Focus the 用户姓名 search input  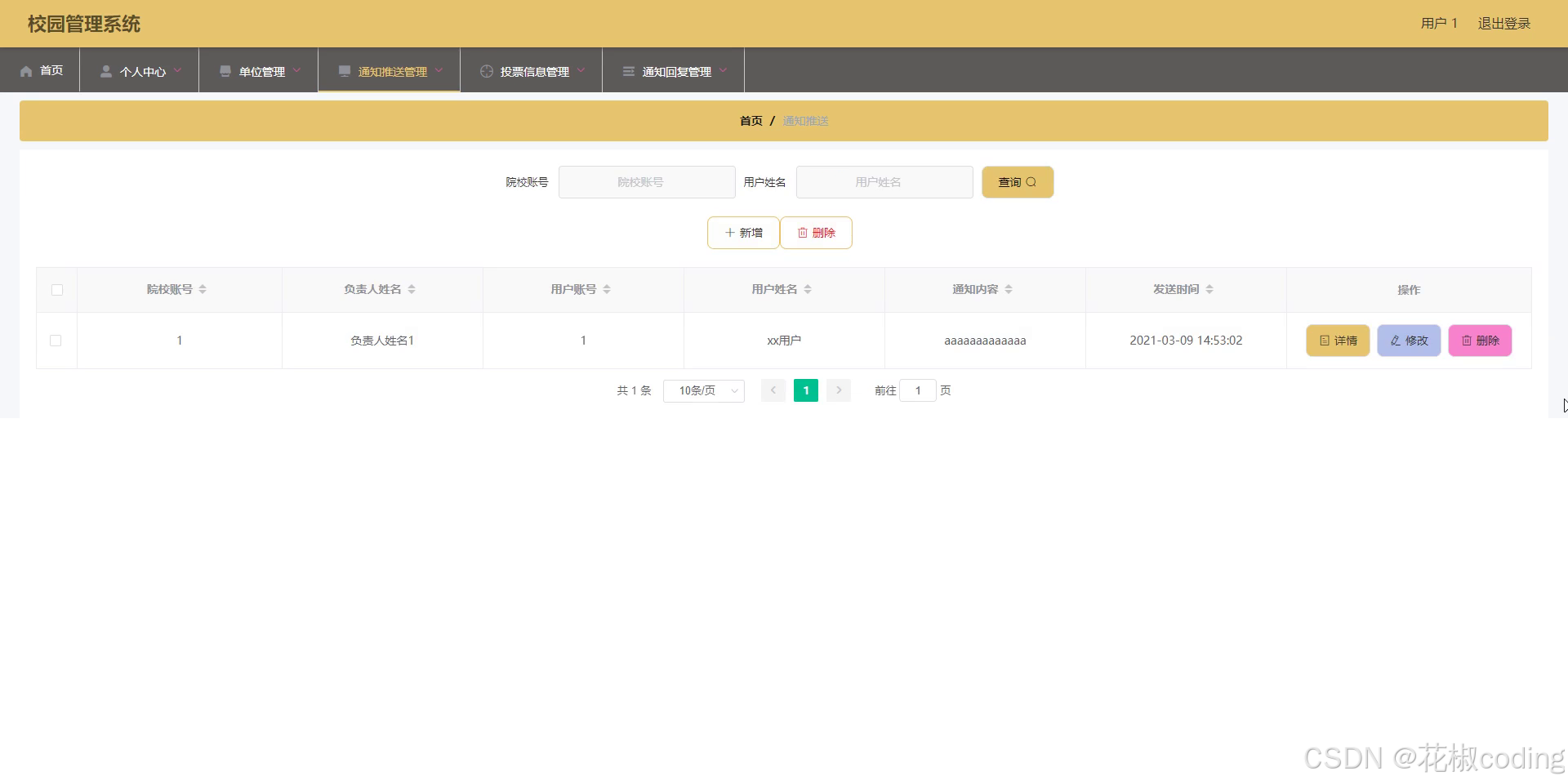tap(884, 182)
